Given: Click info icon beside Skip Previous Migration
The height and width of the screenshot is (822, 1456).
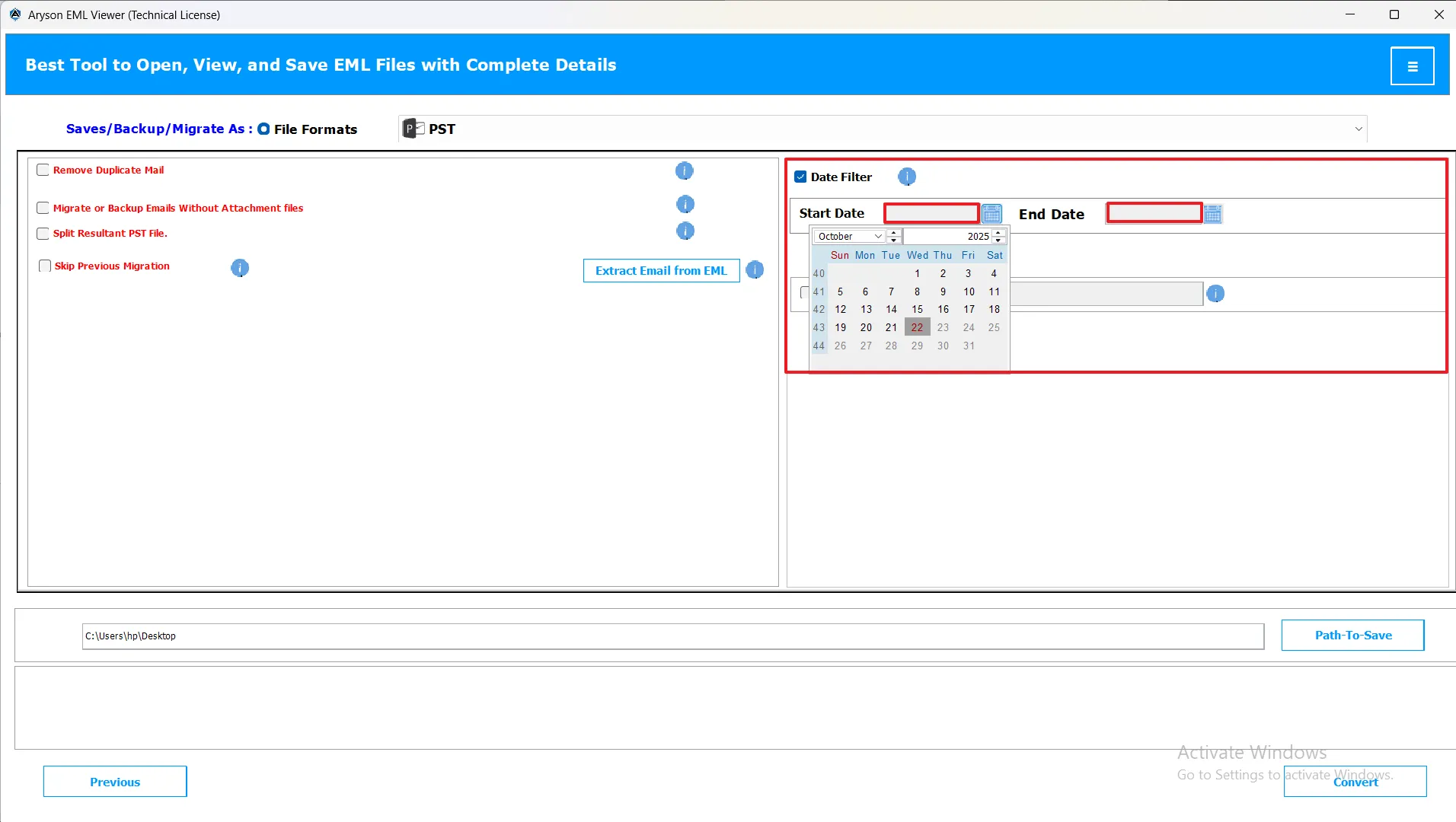Looking at the screenshot, I should [x=240, y=268].
